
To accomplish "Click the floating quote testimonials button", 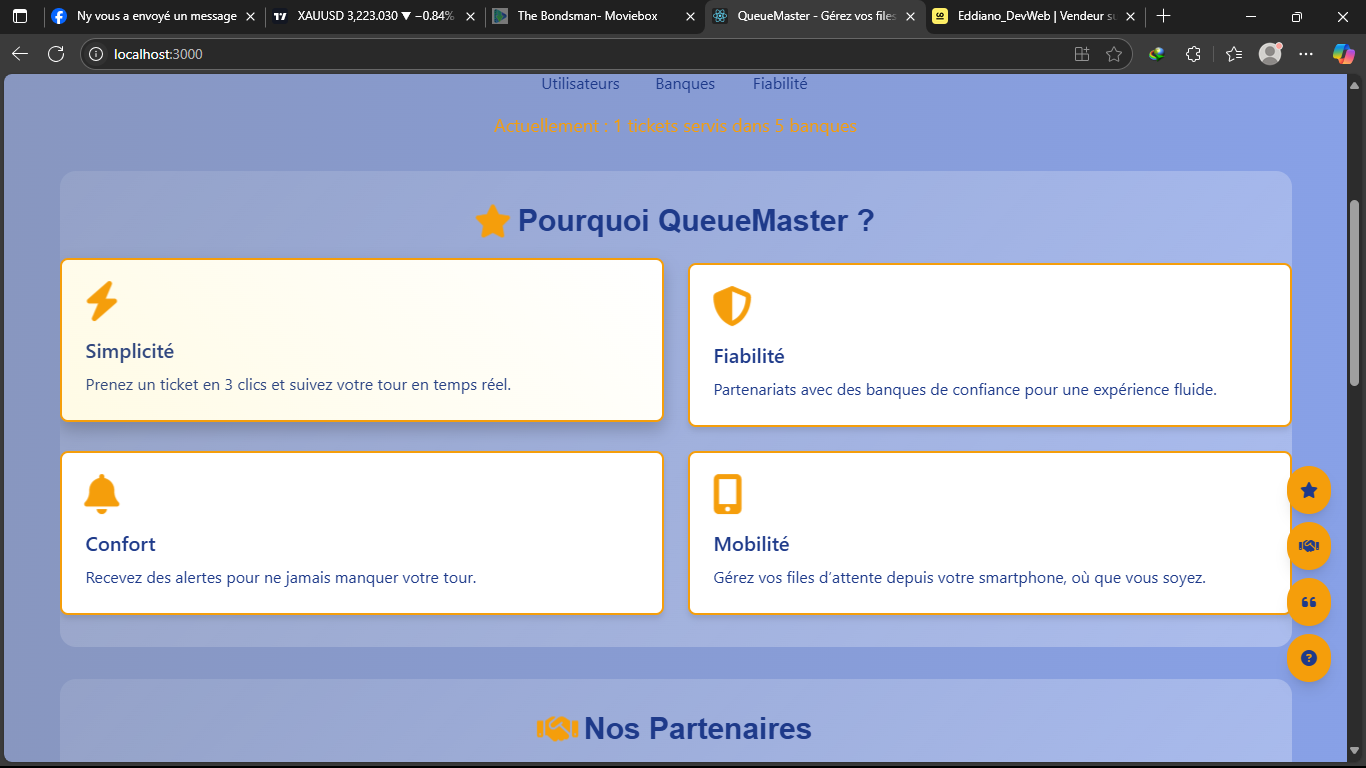I will tap(1309, 602).
